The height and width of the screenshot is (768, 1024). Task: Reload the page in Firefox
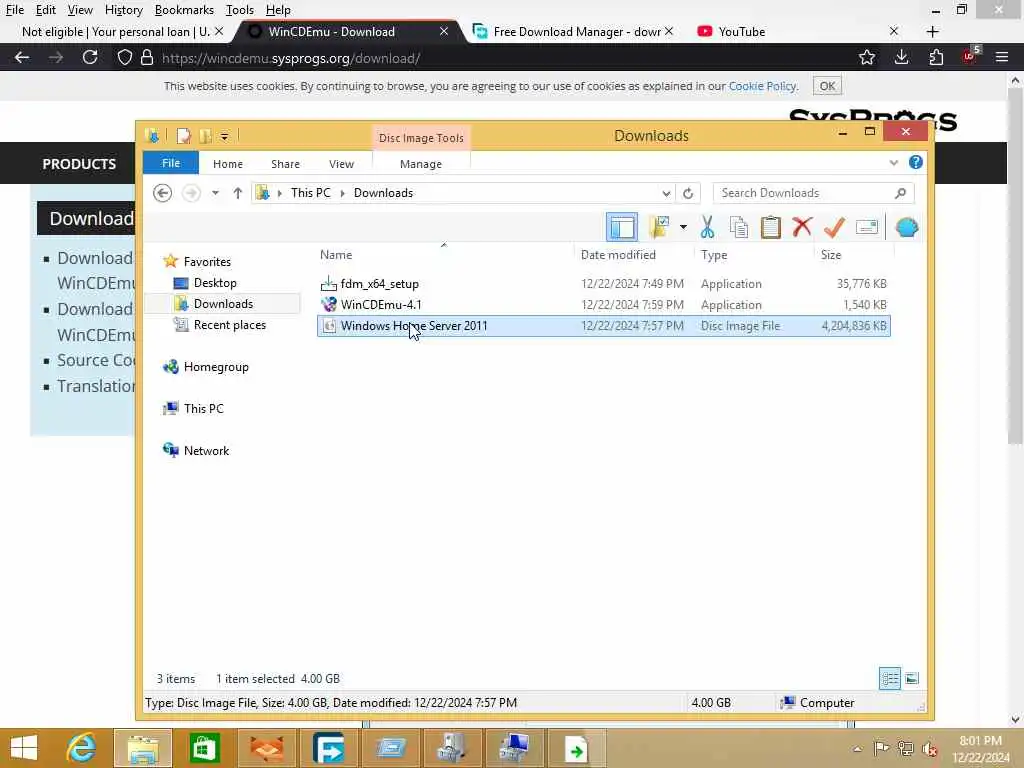coord(90,57)
